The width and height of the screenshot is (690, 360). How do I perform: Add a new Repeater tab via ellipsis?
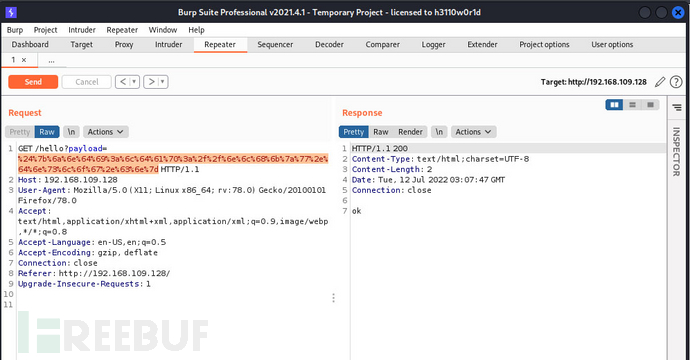[x=51, y=60]
